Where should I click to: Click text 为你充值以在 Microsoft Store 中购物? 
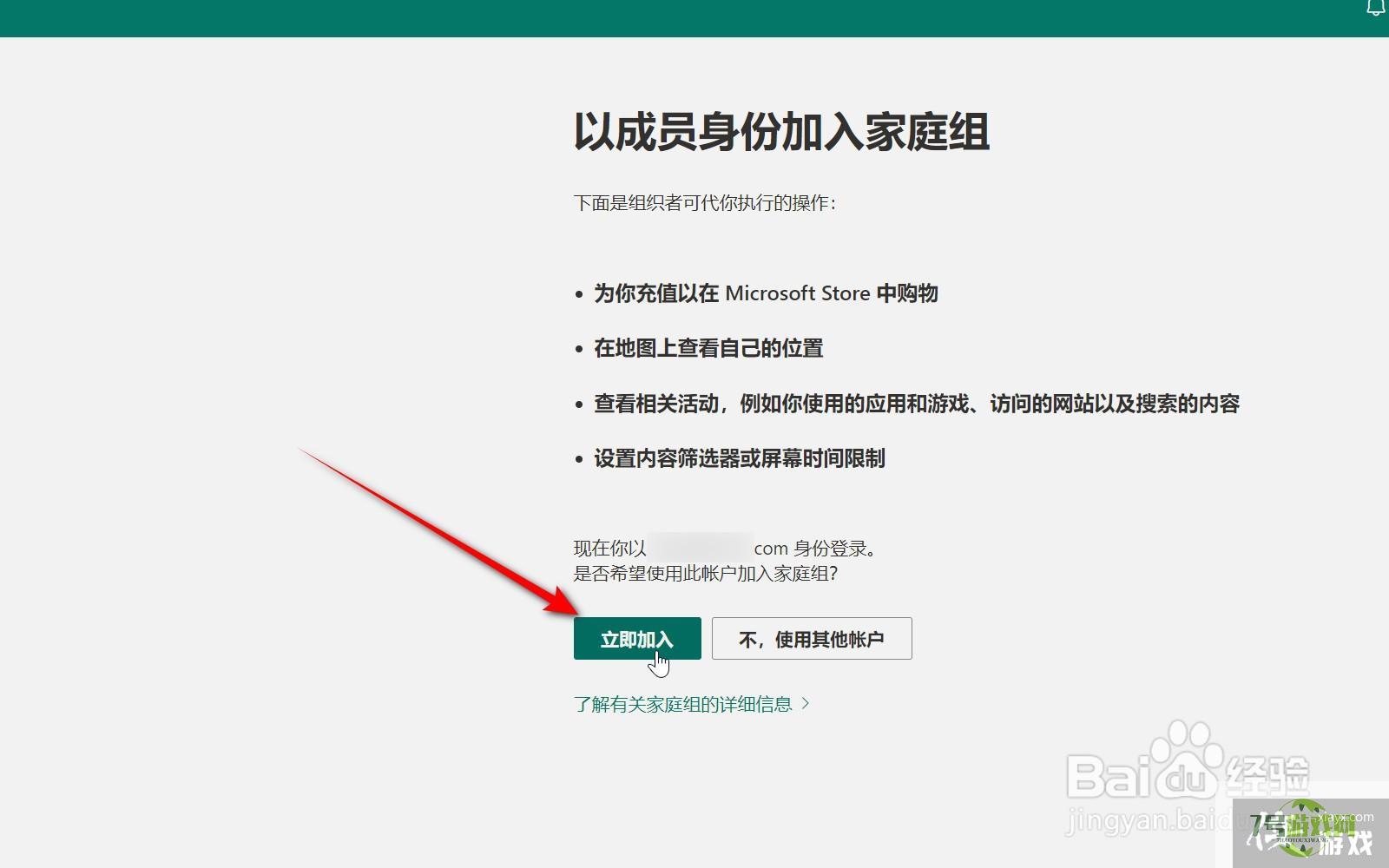(x=766, y=293)
